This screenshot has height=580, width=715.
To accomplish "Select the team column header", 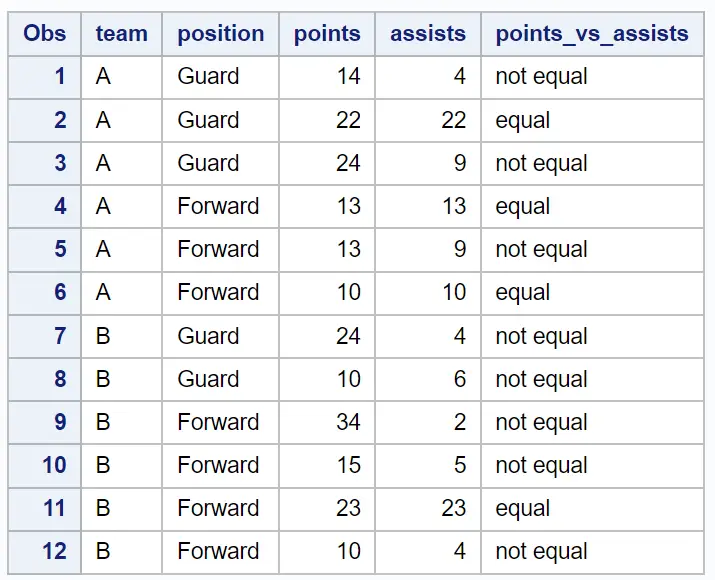I will pyautogui.click(x=121, y=34).
